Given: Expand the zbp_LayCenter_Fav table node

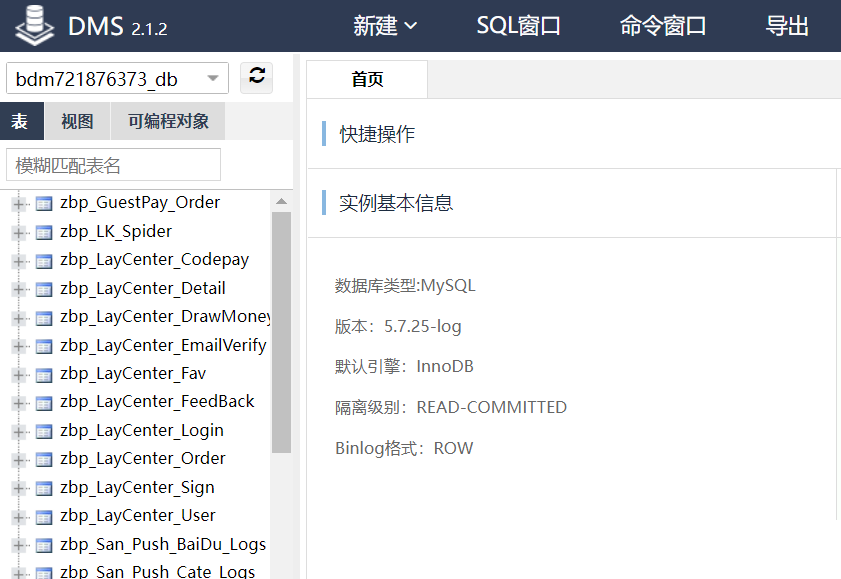Looking at the screenshot, I should pos(18,375).
